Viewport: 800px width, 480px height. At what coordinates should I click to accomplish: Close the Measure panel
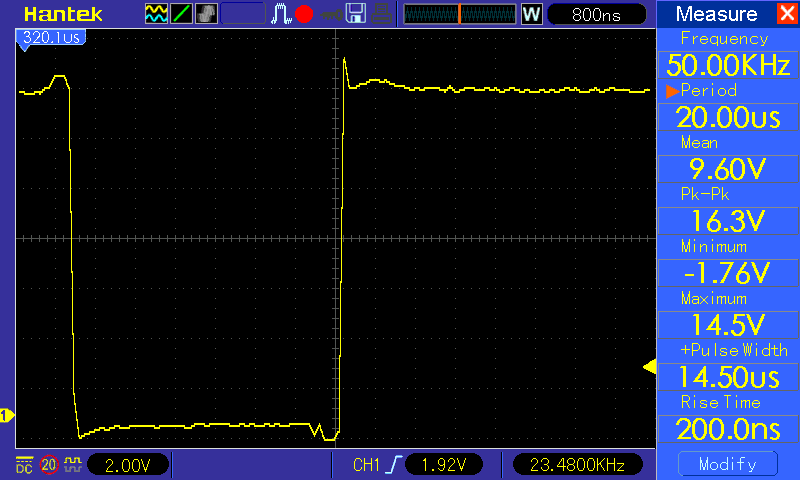tap(787, 13)
